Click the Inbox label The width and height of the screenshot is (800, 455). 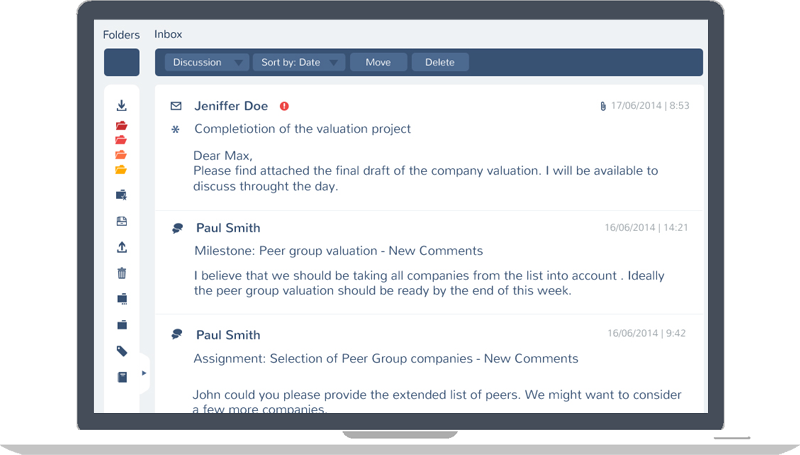(x=168, y=35)
